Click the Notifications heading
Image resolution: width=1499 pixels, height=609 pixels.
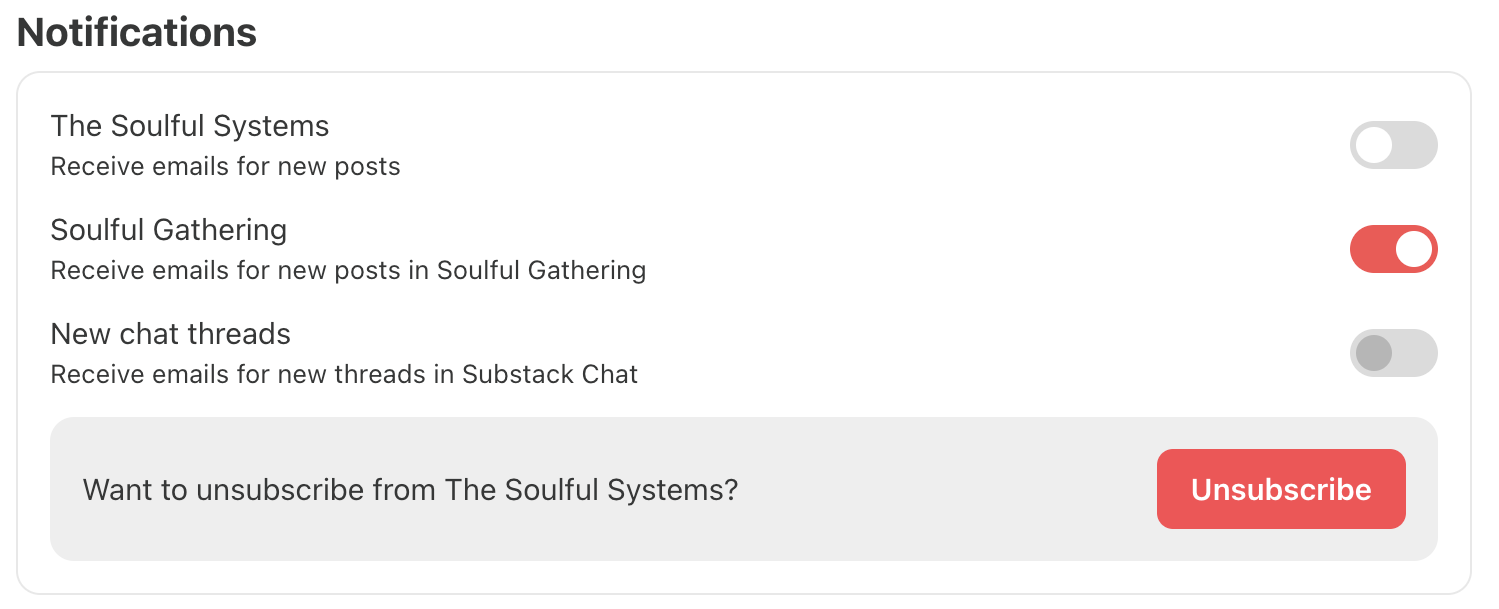(137, 33)
